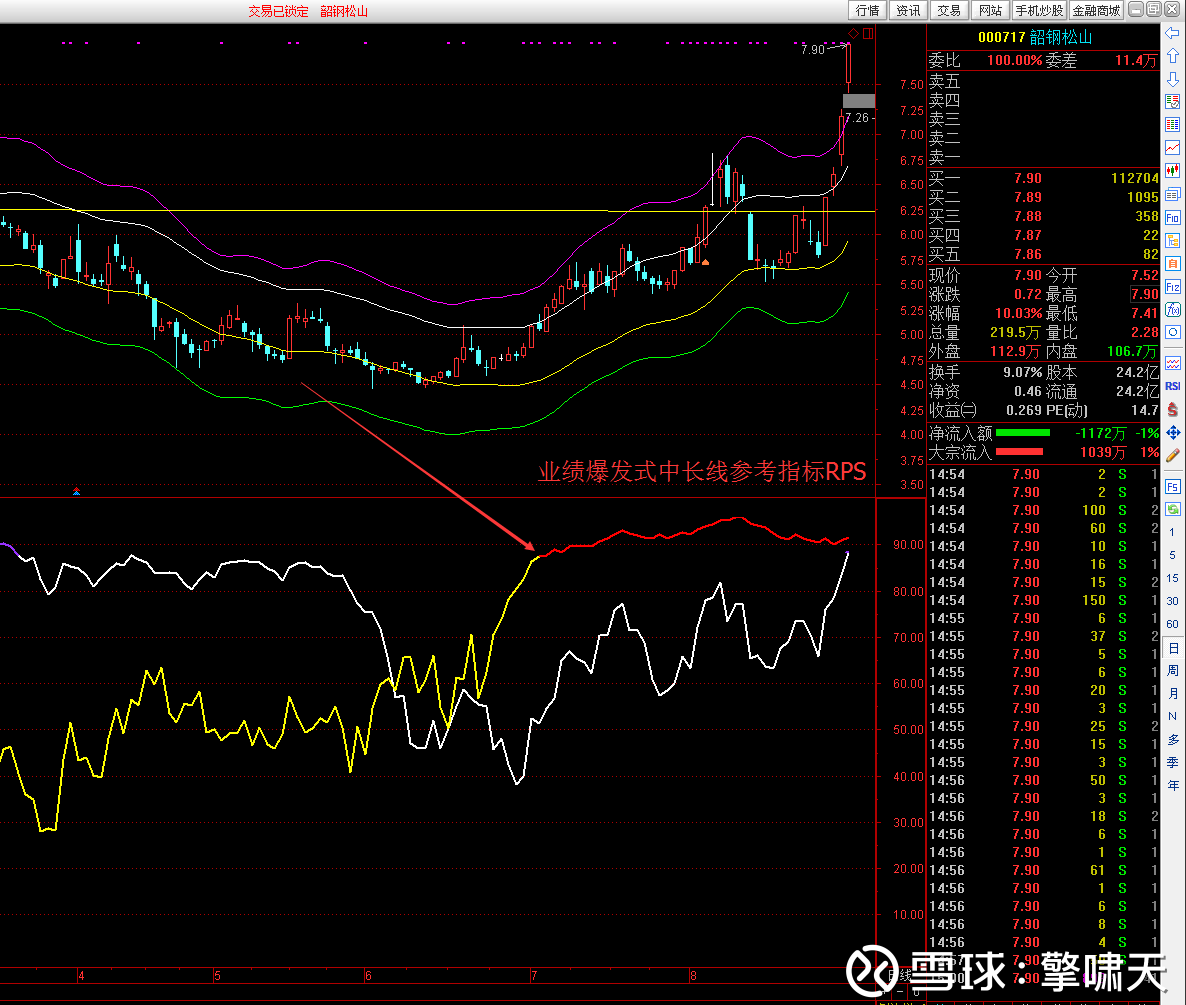Open the 资讯 menu
The image size is (1186, 1005).
coord(908,11)
